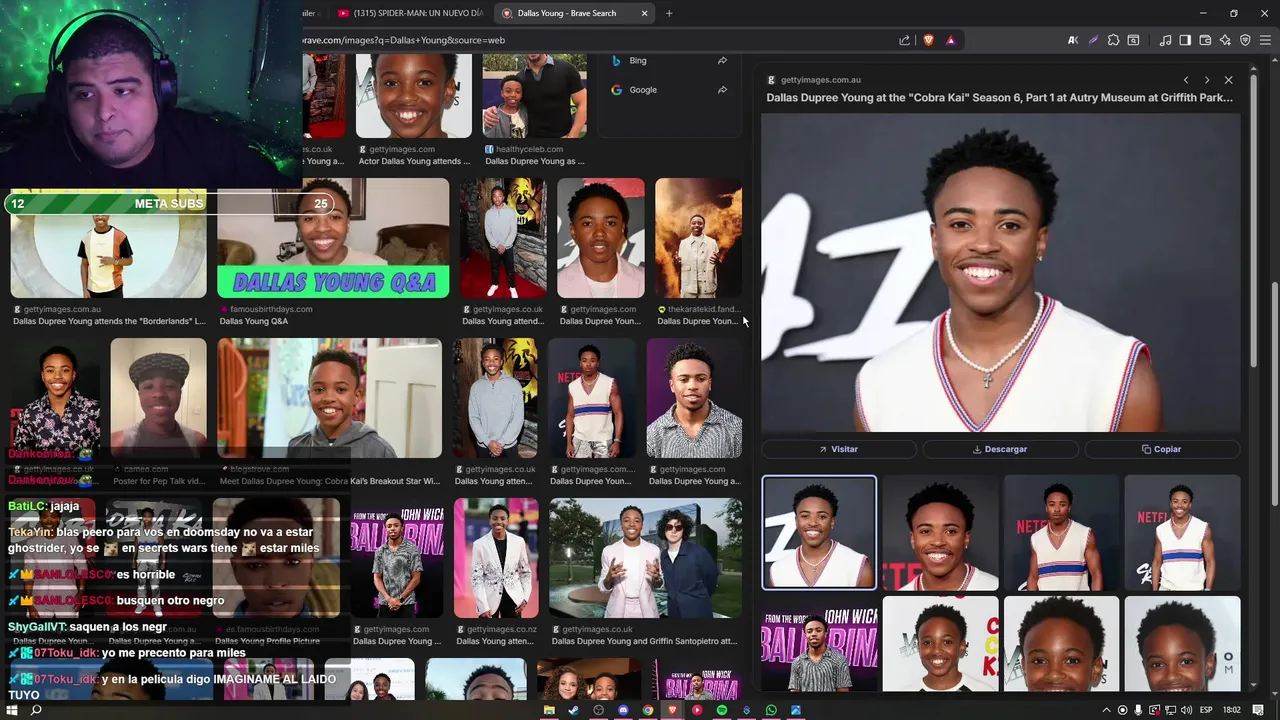Expand the hidden system tray icons chevron
This screenshot has width=1280, height=720.
tap(1107, 710)
